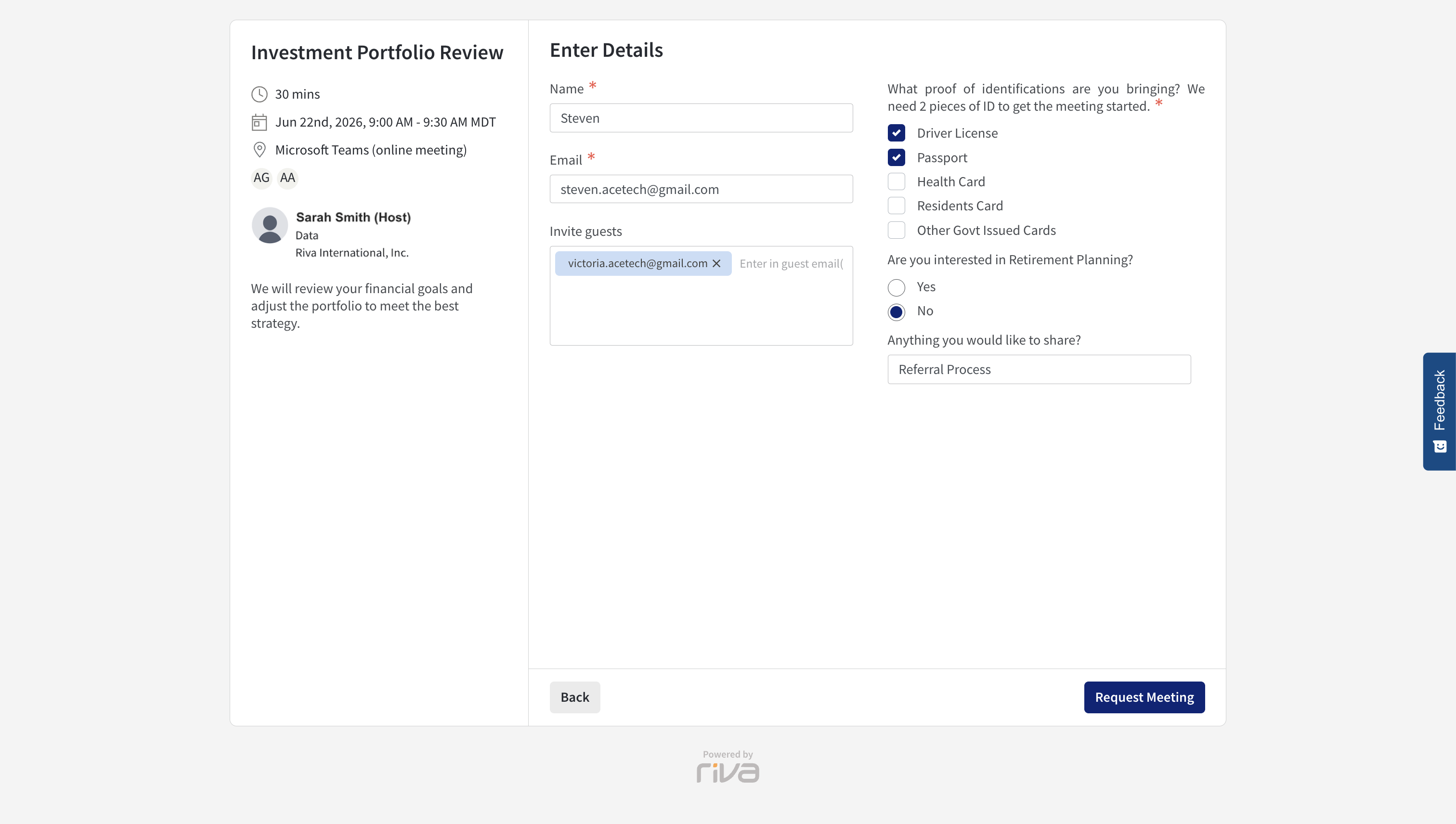This screenshot has height=824, width=1456.
Task: Click the Sarah Smith (Host) name
Action: tap(353, 218)
